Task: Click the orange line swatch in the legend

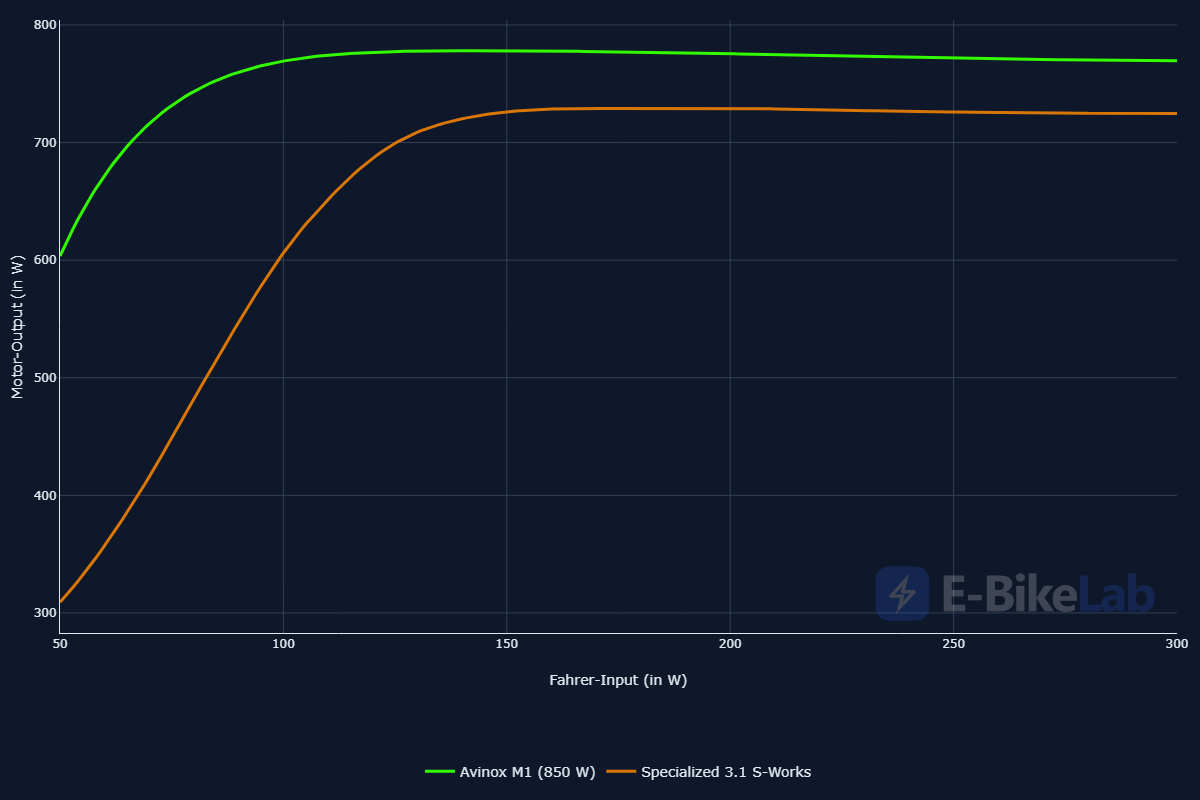Action: (x=621, y=772)
